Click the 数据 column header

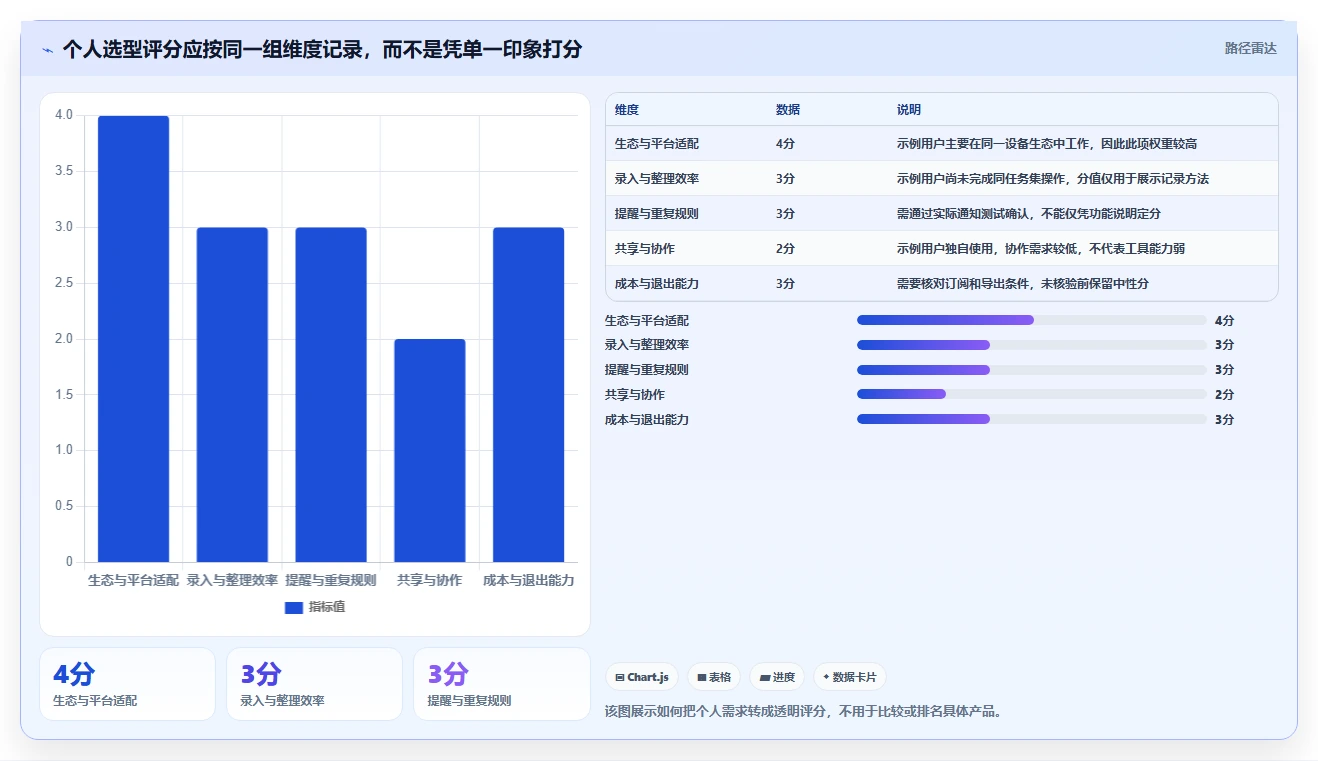tap(788, 110)
